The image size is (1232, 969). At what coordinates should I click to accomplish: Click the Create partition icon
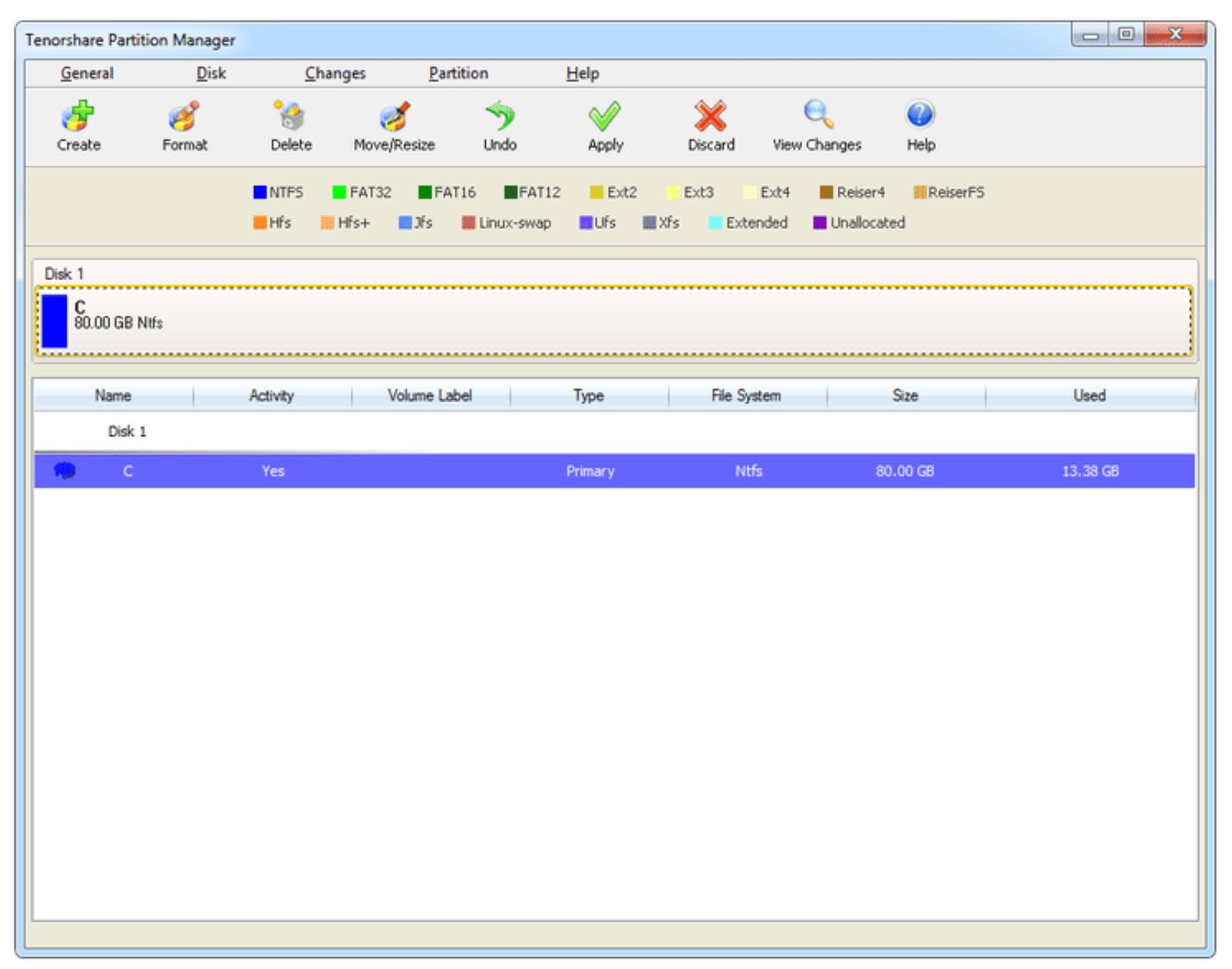point(78,116)
